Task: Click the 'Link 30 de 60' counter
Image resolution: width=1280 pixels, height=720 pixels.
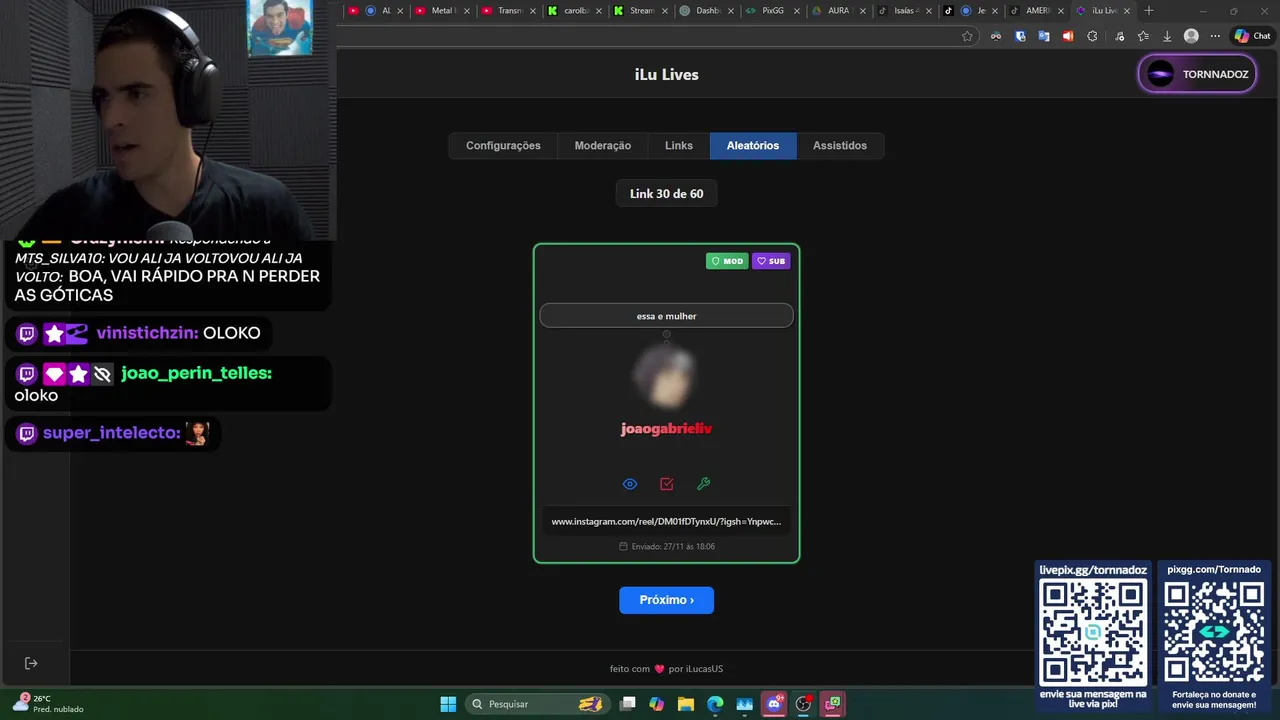Action: click(666, 194)
